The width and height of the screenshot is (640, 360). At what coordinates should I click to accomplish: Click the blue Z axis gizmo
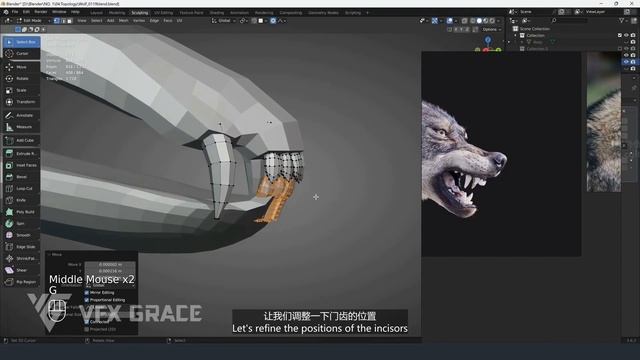(x=488, y=40)
